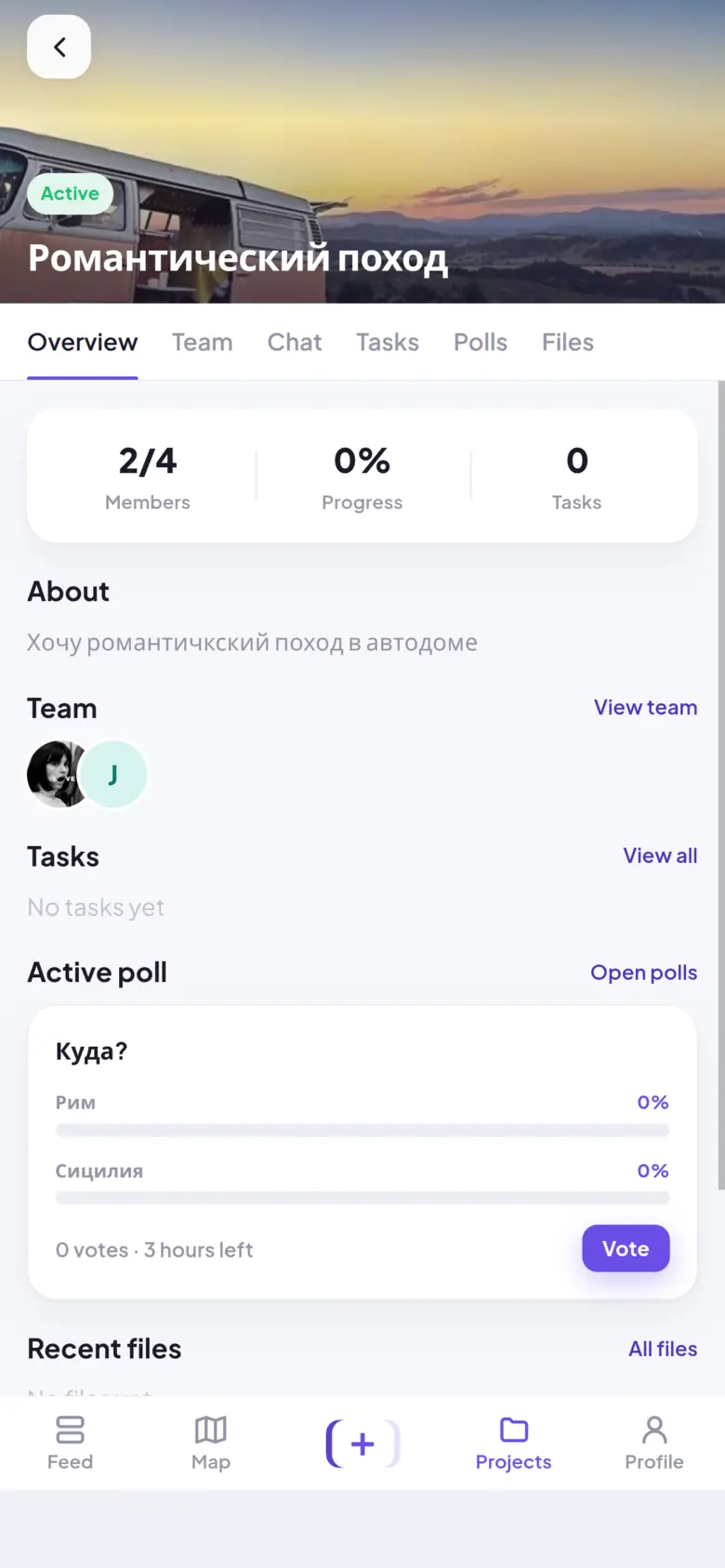Tap the back arrow button
The height and width of the screenshot is (1568, 725).
[59, 46]
